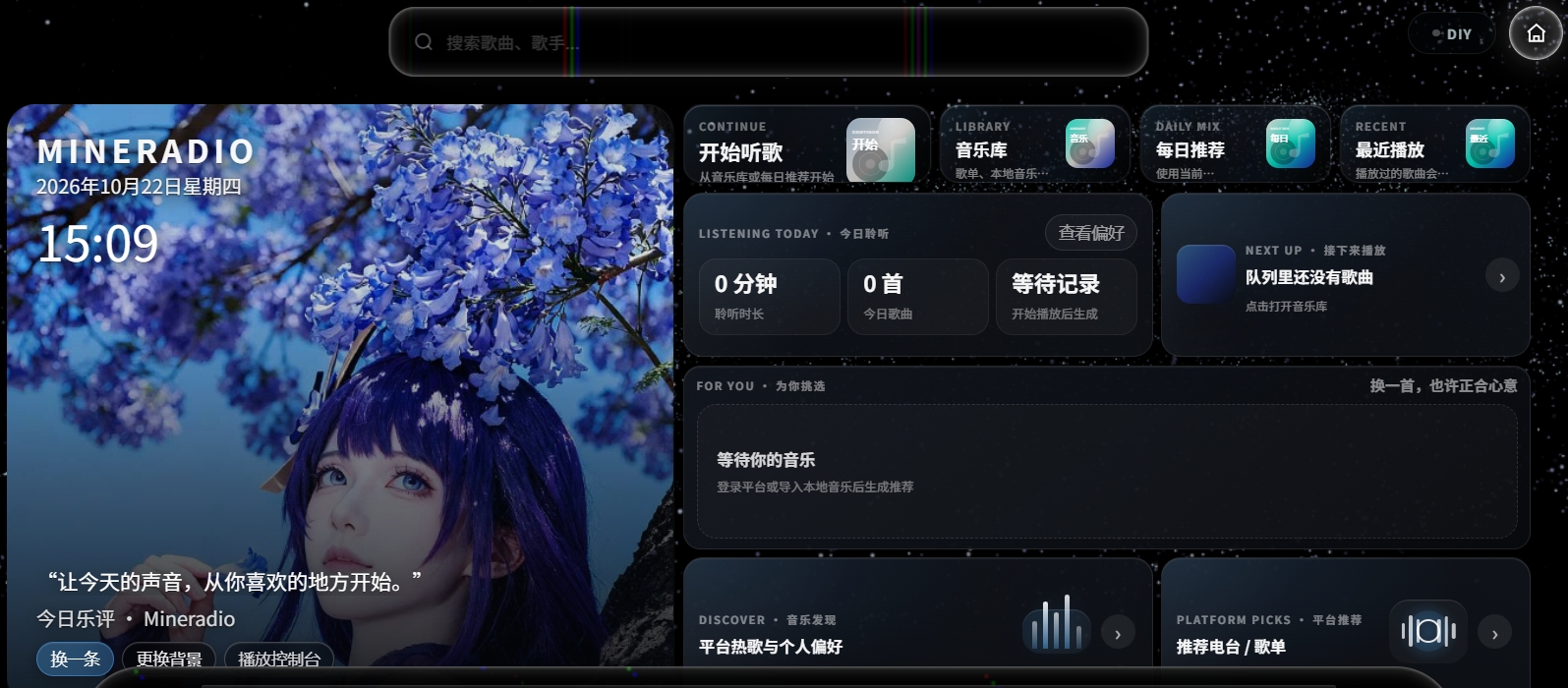Open the 每日推荐 daily mix card

[x=1235, y=144]
